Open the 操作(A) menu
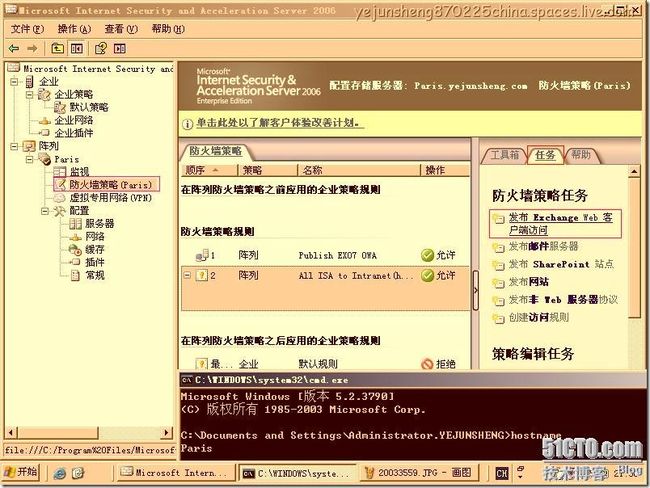The height and width of the screenshot is (488, 650). coord(74,29)
